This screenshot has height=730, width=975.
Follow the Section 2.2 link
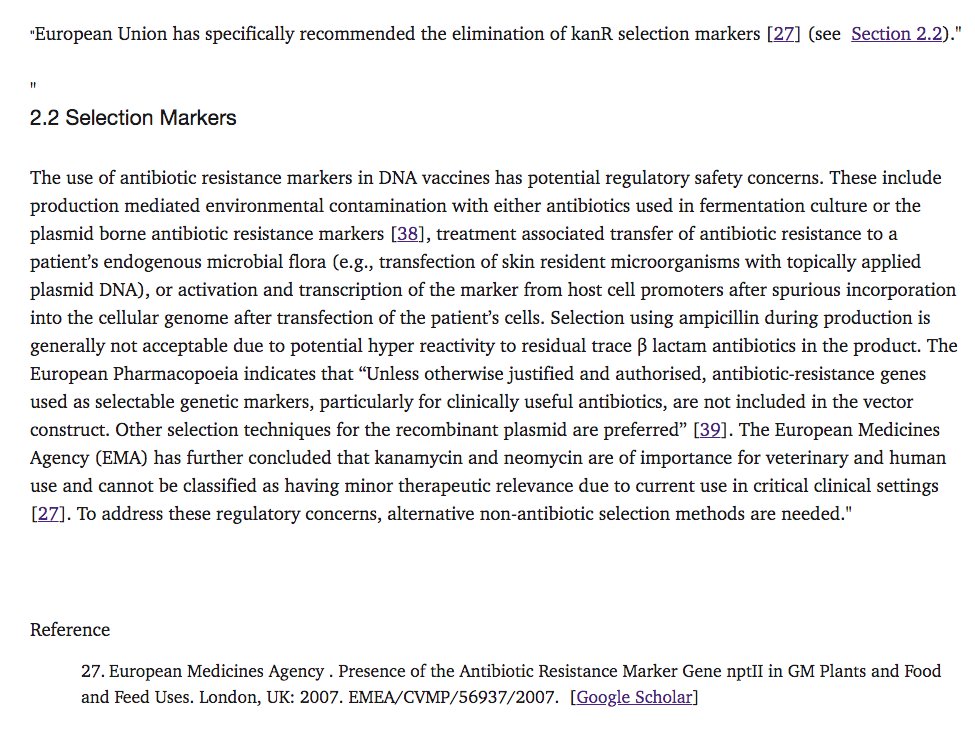(x=896, y=34)
